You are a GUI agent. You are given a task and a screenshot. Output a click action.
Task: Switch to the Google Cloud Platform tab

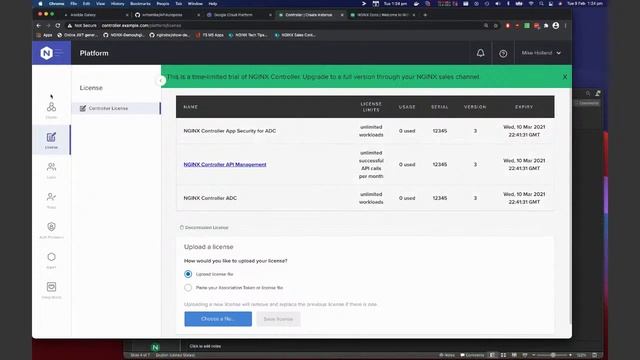(x=238, y=15)
